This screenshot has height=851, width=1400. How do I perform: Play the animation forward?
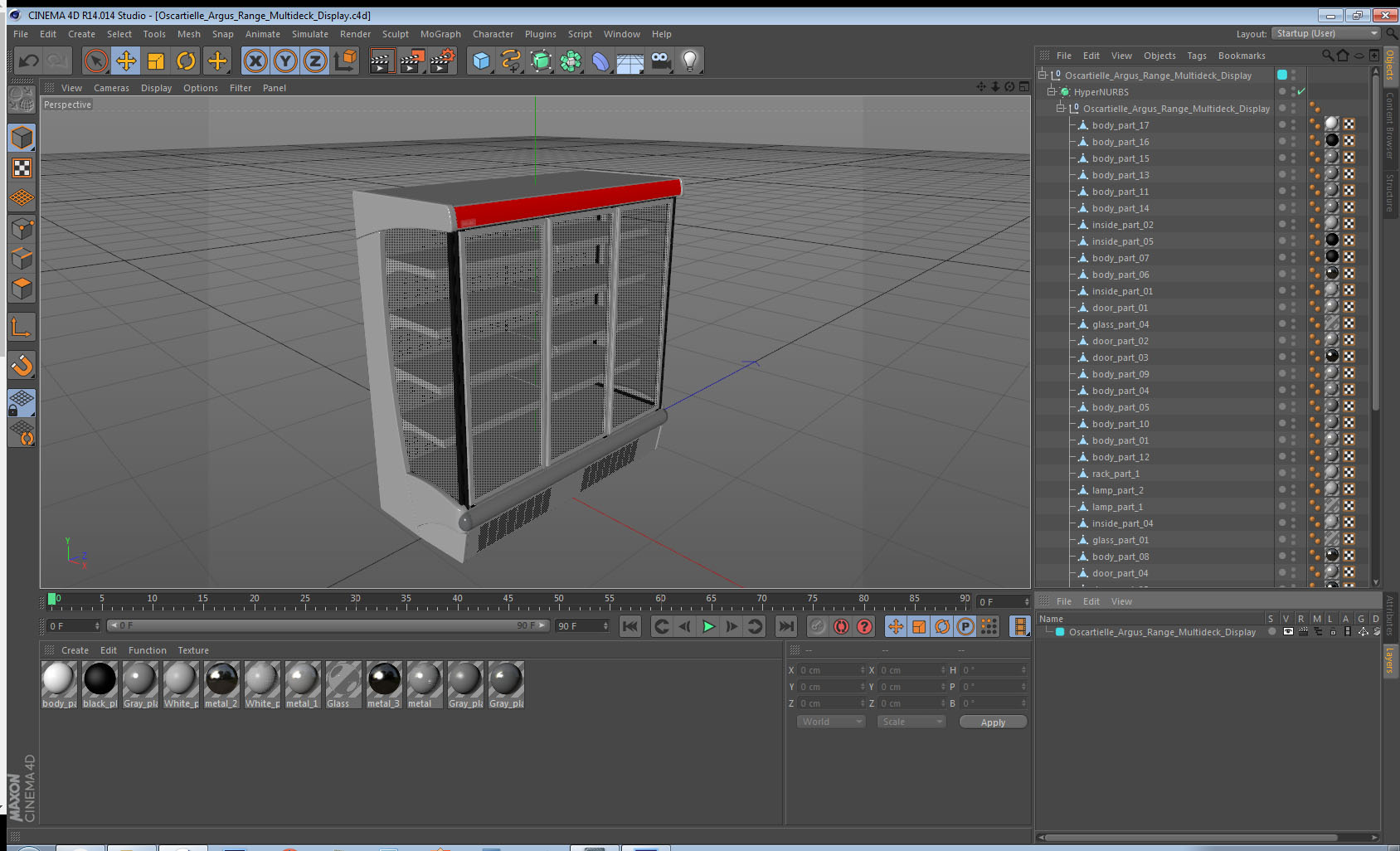pos(708,626)
